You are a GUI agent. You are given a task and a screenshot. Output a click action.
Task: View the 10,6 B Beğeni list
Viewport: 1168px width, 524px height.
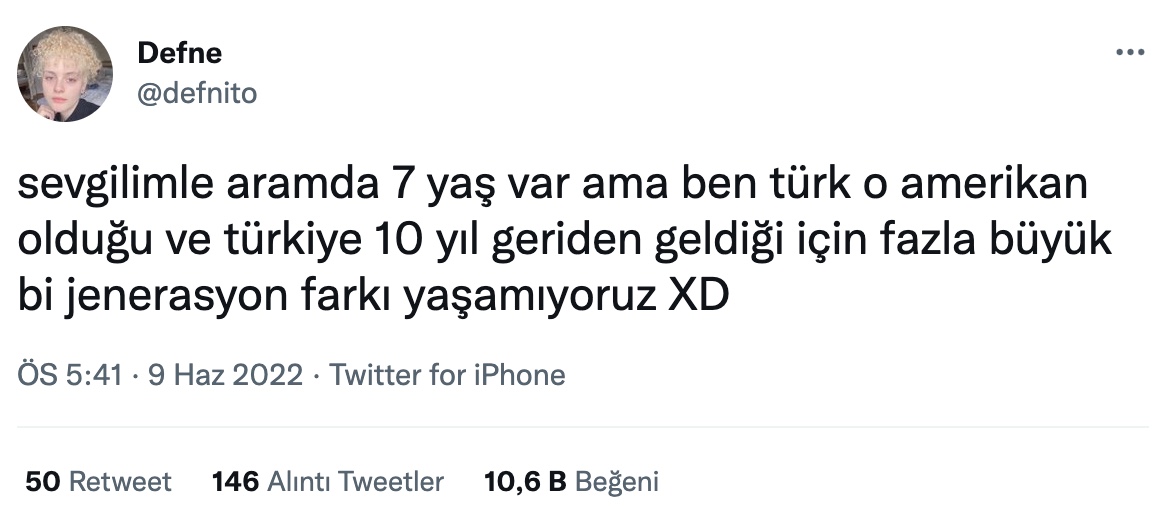571,482
